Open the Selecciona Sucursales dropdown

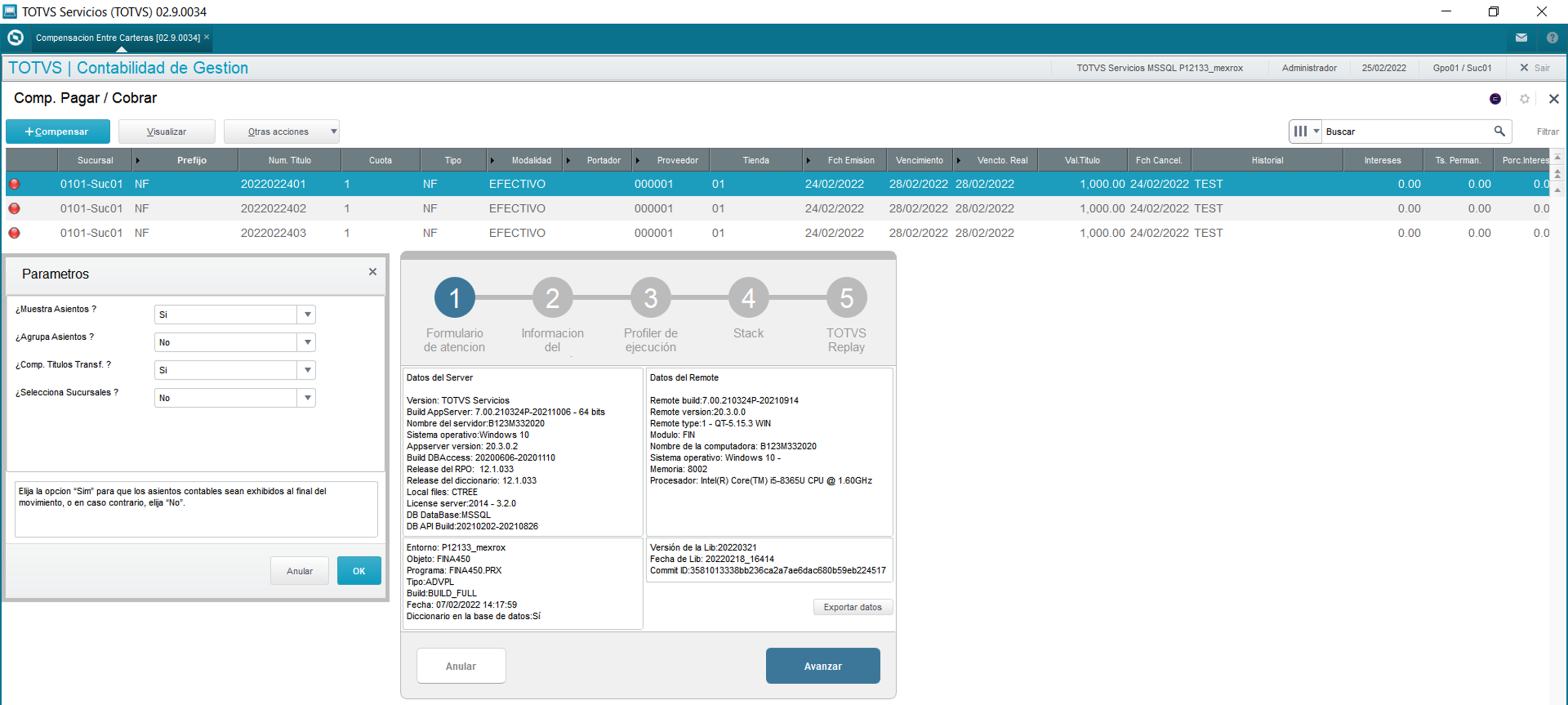[307, 398]
